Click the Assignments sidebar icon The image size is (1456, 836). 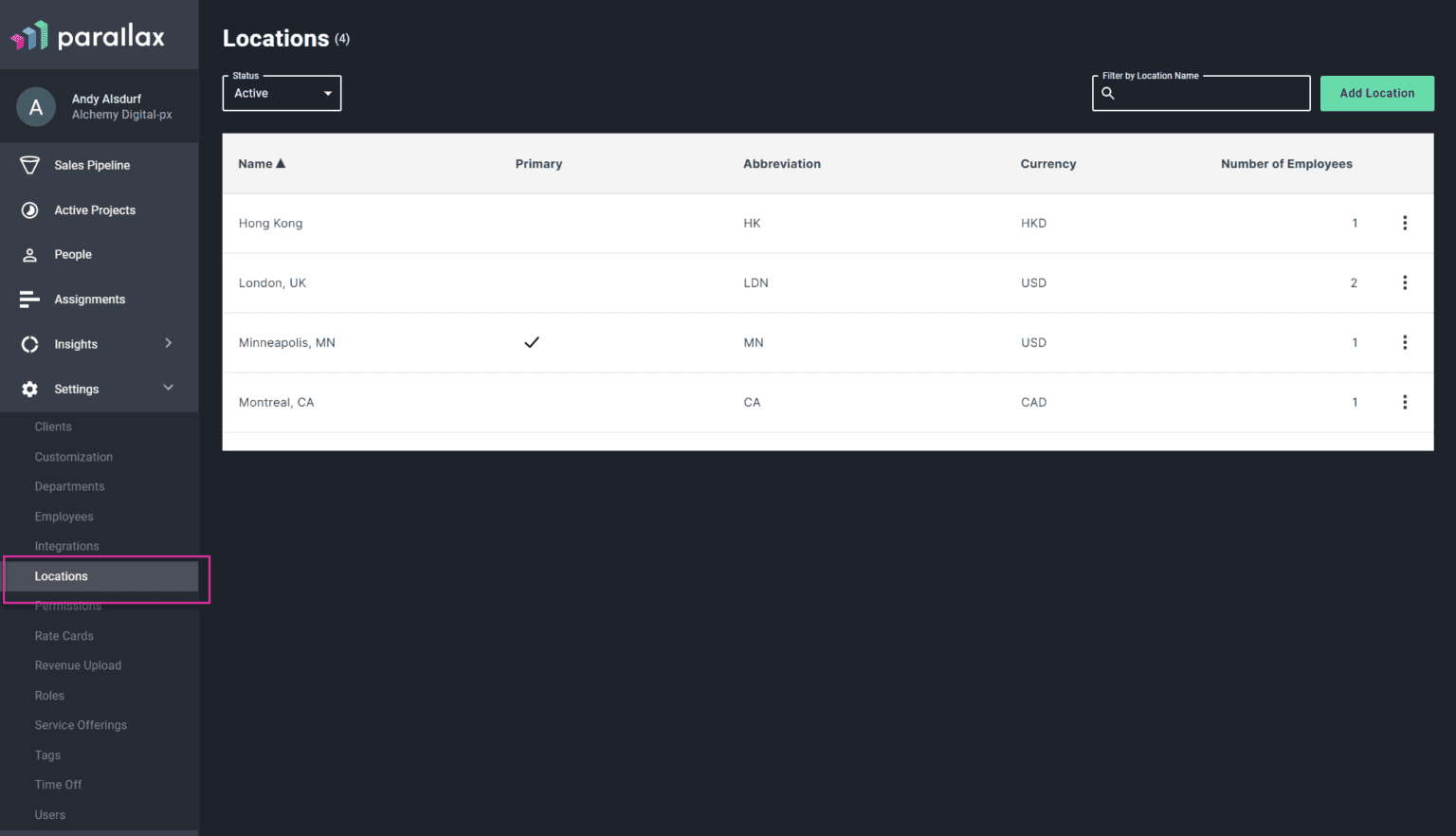tap(29, 299)
